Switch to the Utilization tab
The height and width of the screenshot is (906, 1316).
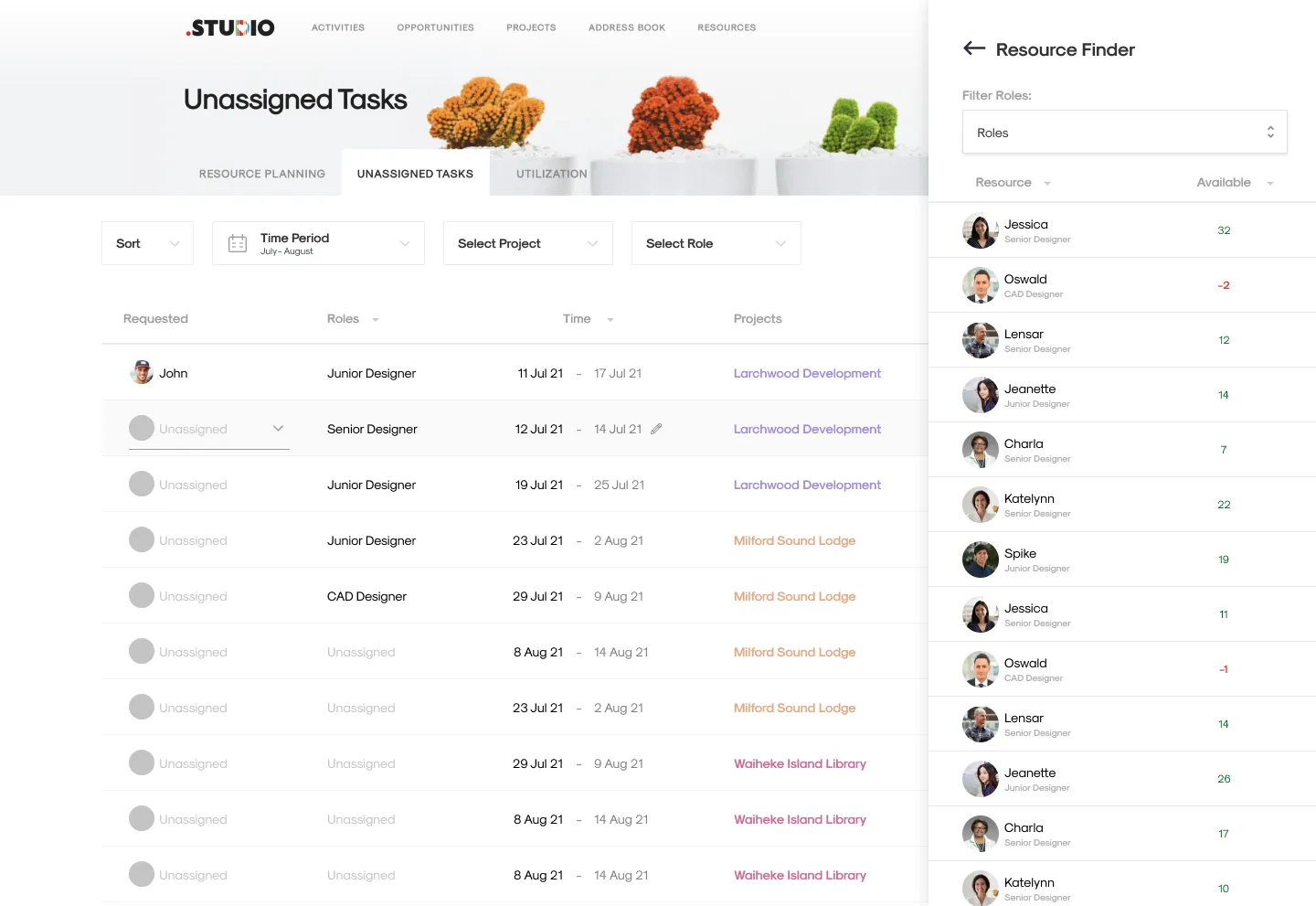551,174
